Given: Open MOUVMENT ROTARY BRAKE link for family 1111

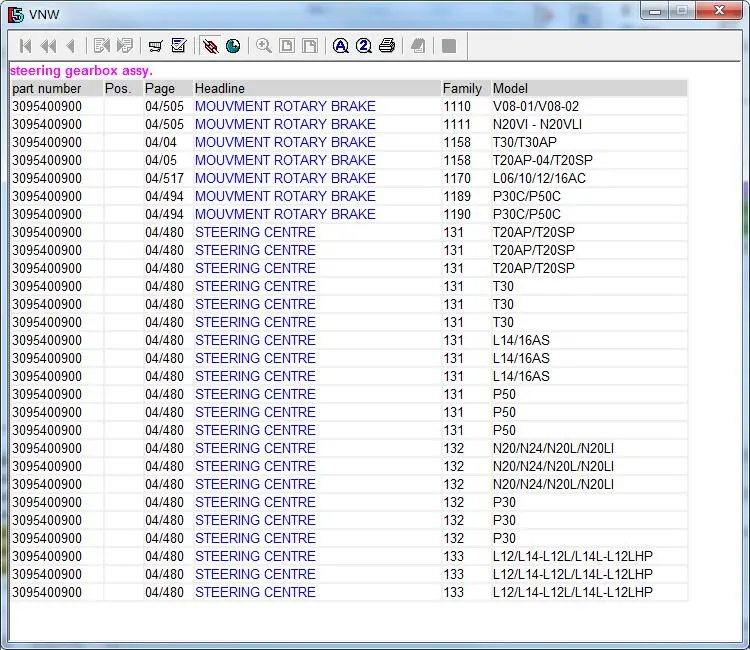Looking at the screenshot, I should (285, 124).
